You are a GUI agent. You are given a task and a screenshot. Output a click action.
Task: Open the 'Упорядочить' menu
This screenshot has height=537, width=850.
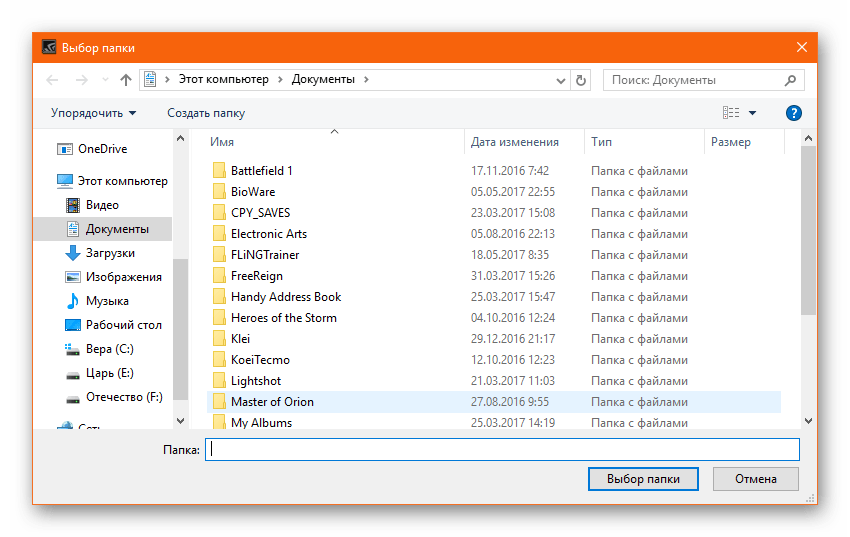pyautogui.click(x=93, y=113)
